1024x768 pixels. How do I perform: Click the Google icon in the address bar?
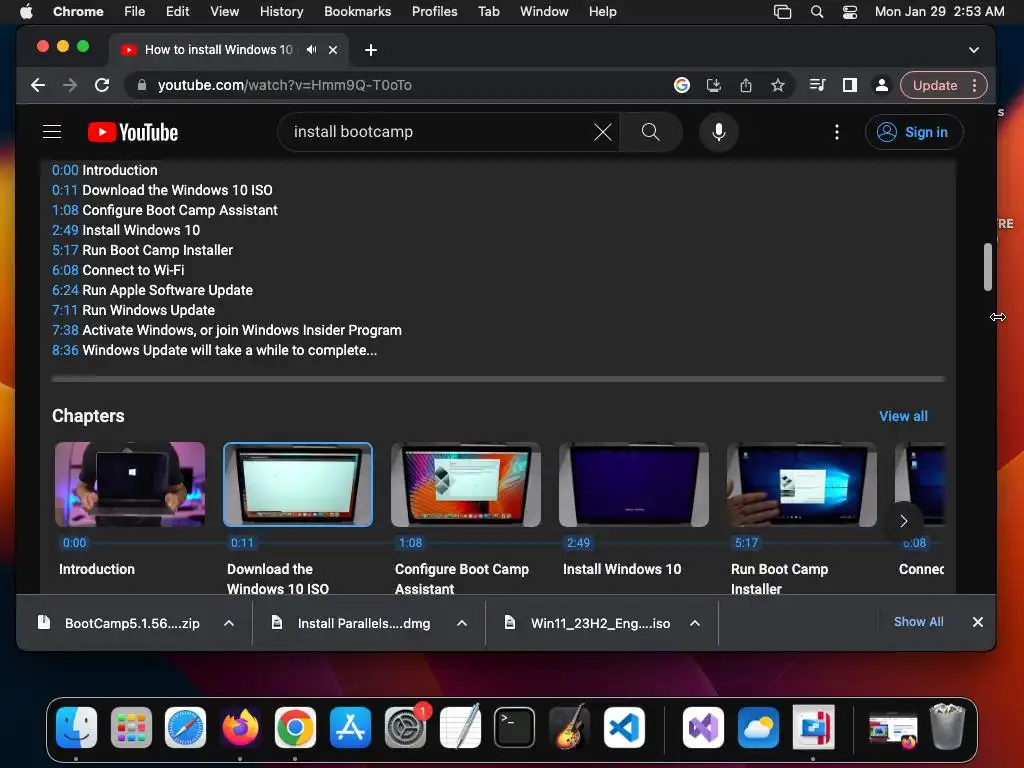tap(682, 85)
